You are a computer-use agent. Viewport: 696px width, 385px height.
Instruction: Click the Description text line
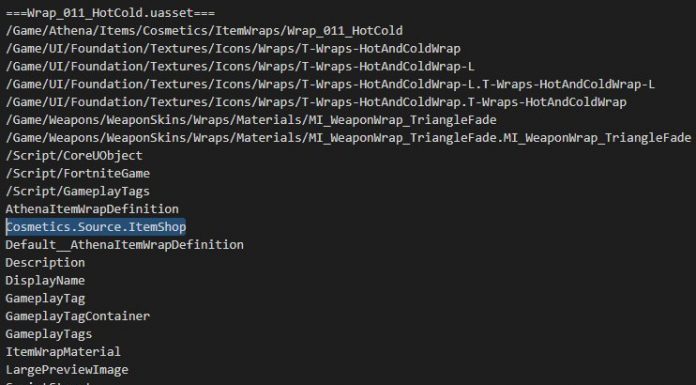point(45,262)
